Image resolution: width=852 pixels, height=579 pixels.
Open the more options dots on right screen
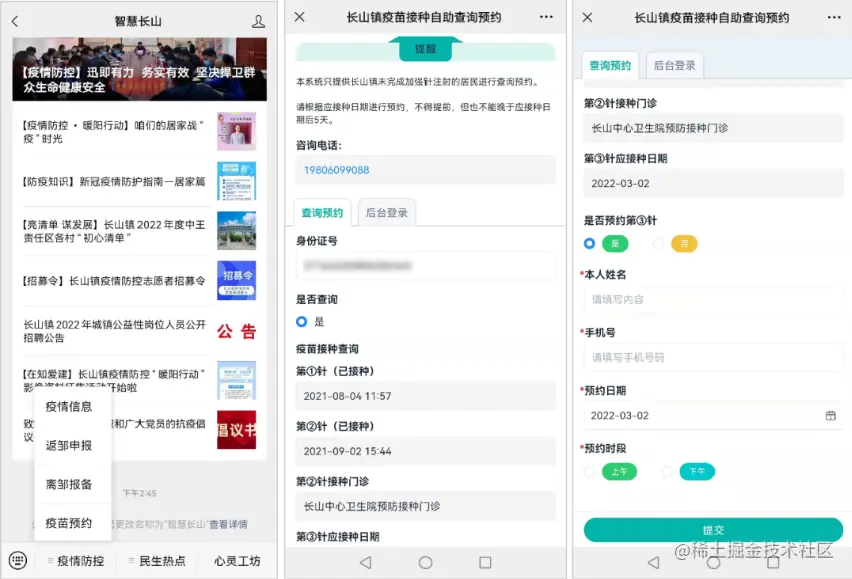tap(834, 17)
